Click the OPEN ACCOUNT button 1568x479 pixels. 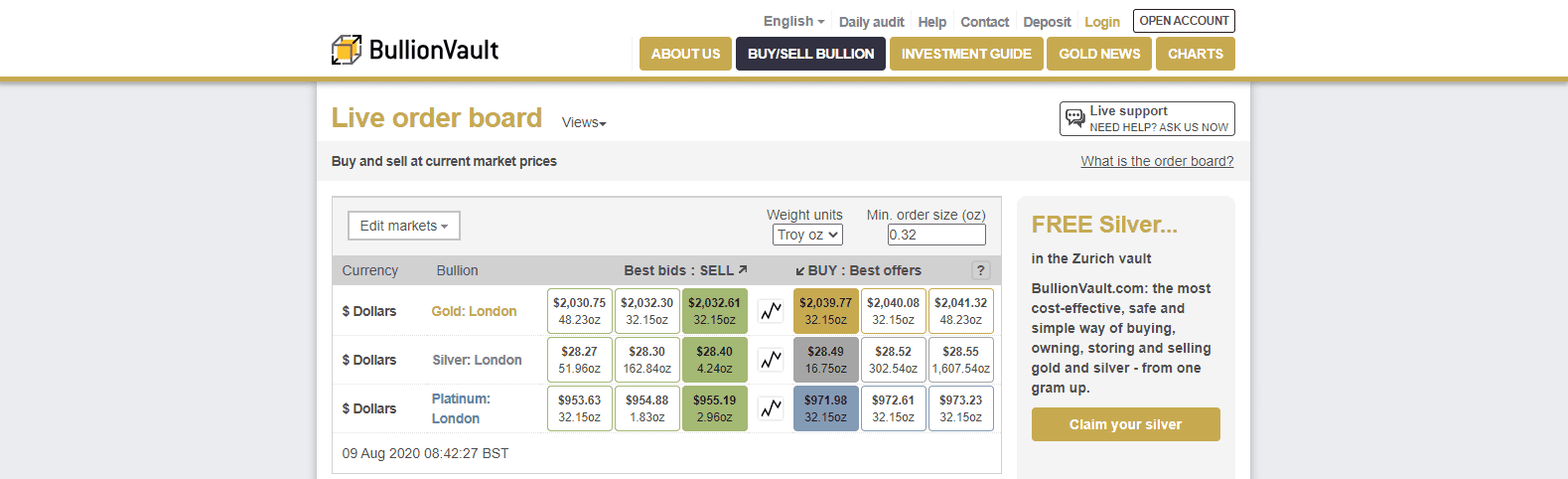pos(1184,21)
